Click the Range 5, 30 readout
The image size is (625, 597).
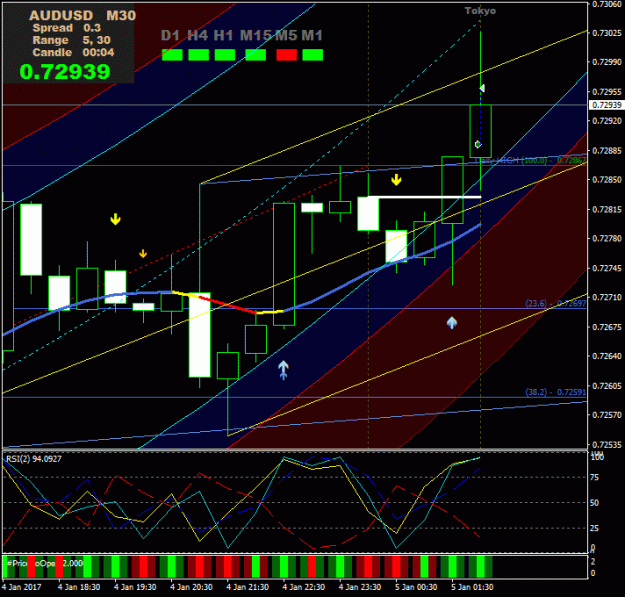click(x=71, y=40)
